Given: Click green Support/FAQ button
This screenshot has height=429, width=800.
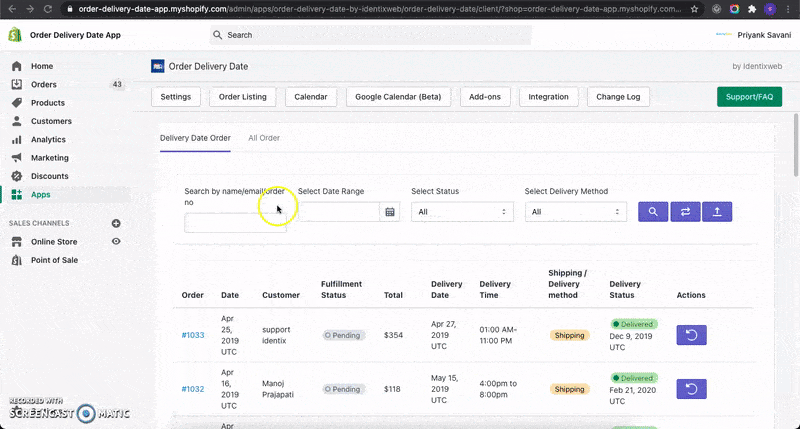Looking at the screenshot, I should point(749,97).
